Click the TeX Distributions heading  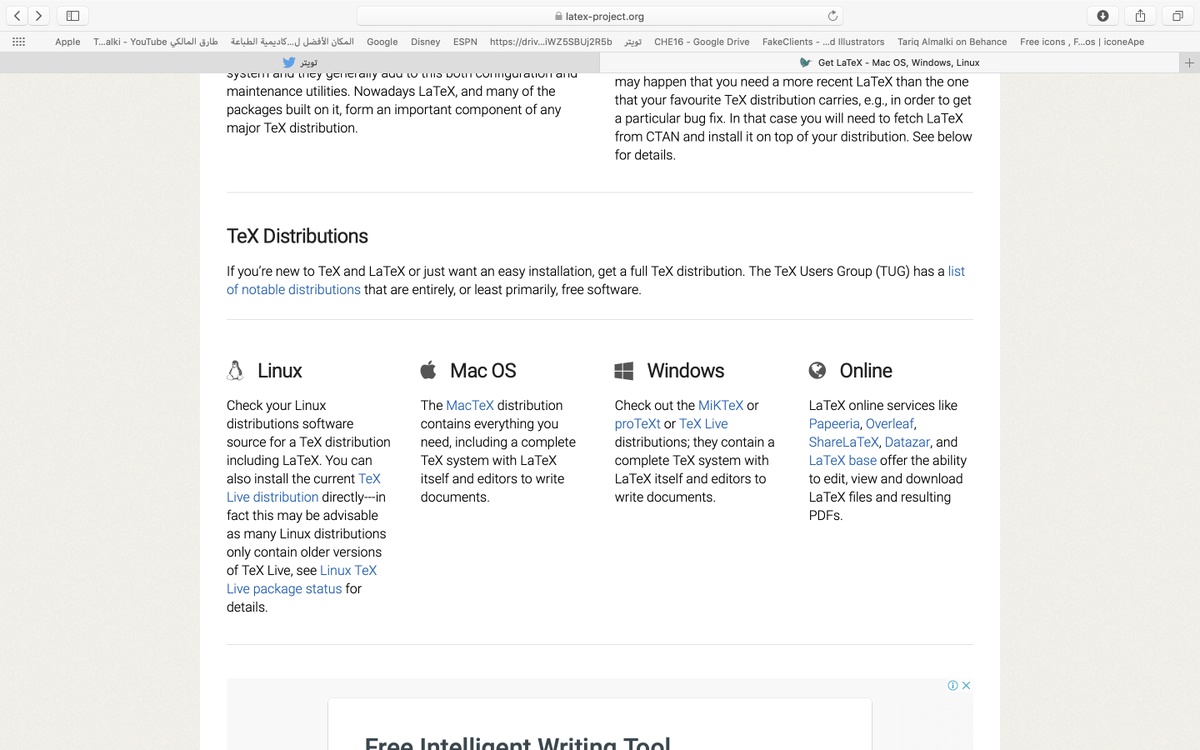pyautogui.click(x=297, y=236)
